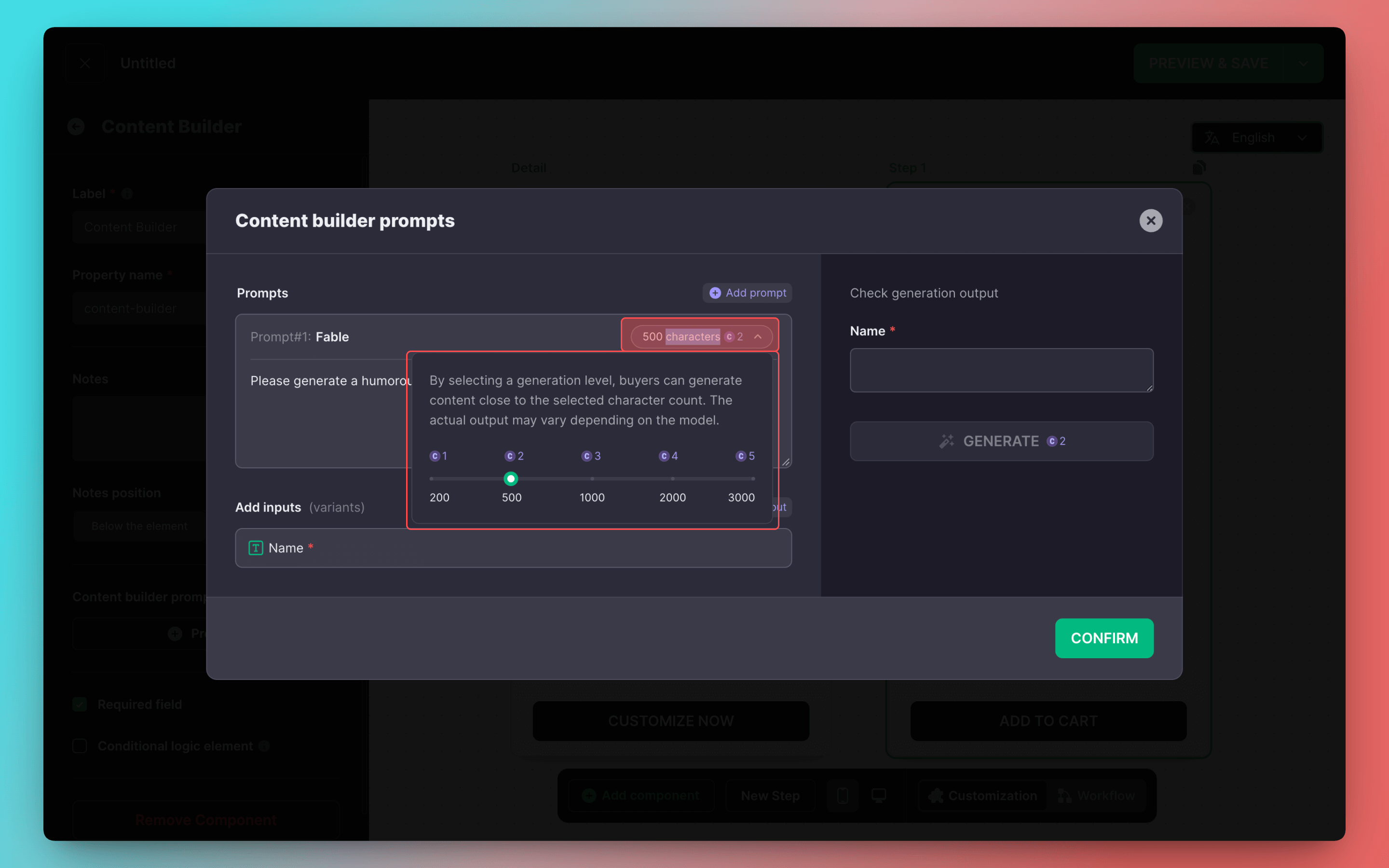Close the Content builder prompts dialog
Screen dimensions: 1389x868
(1150, 220)
